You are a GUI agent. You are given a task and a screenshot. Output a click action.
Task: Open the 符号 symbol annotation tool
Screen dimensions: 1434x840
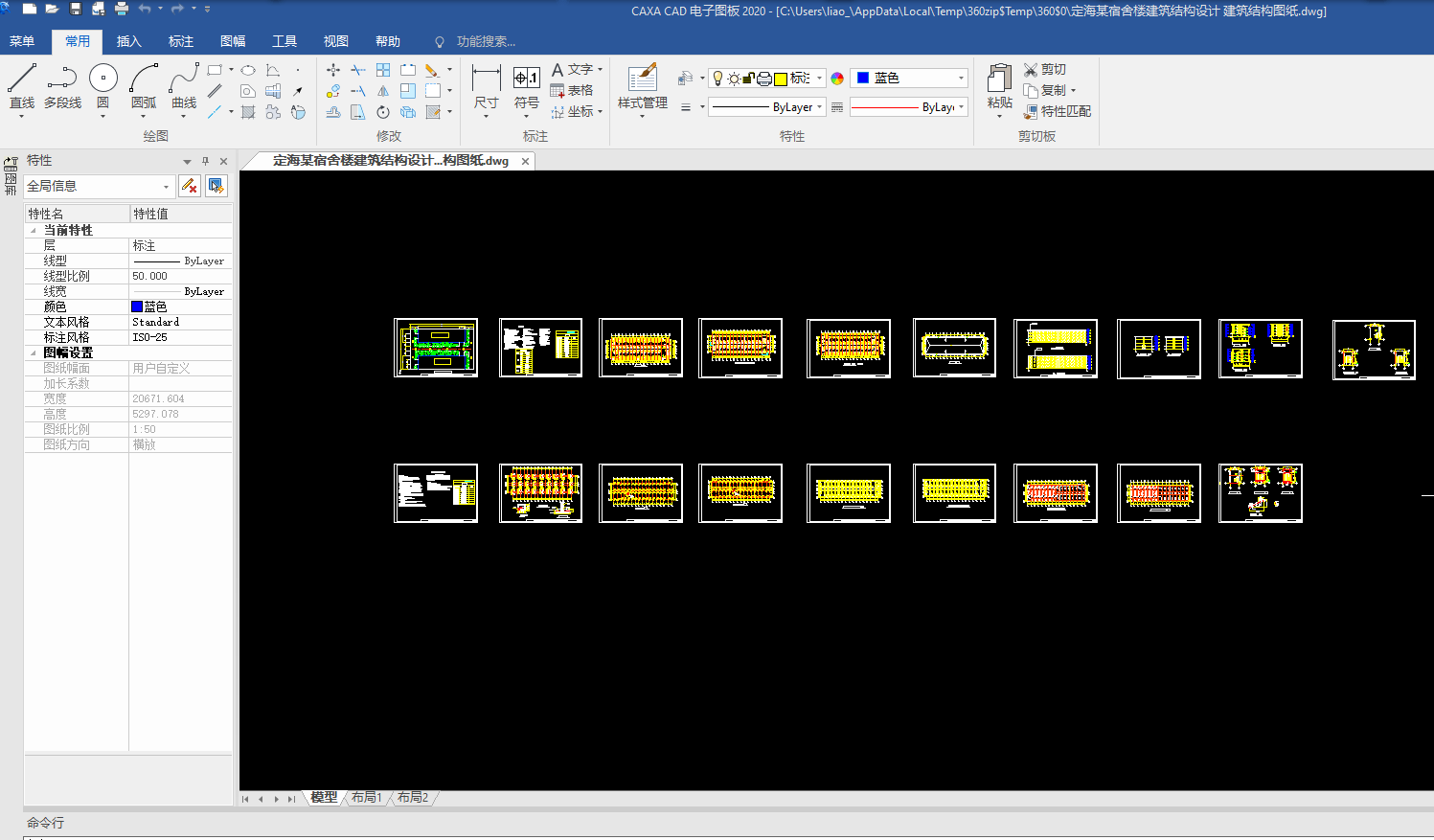pos(527,87)
